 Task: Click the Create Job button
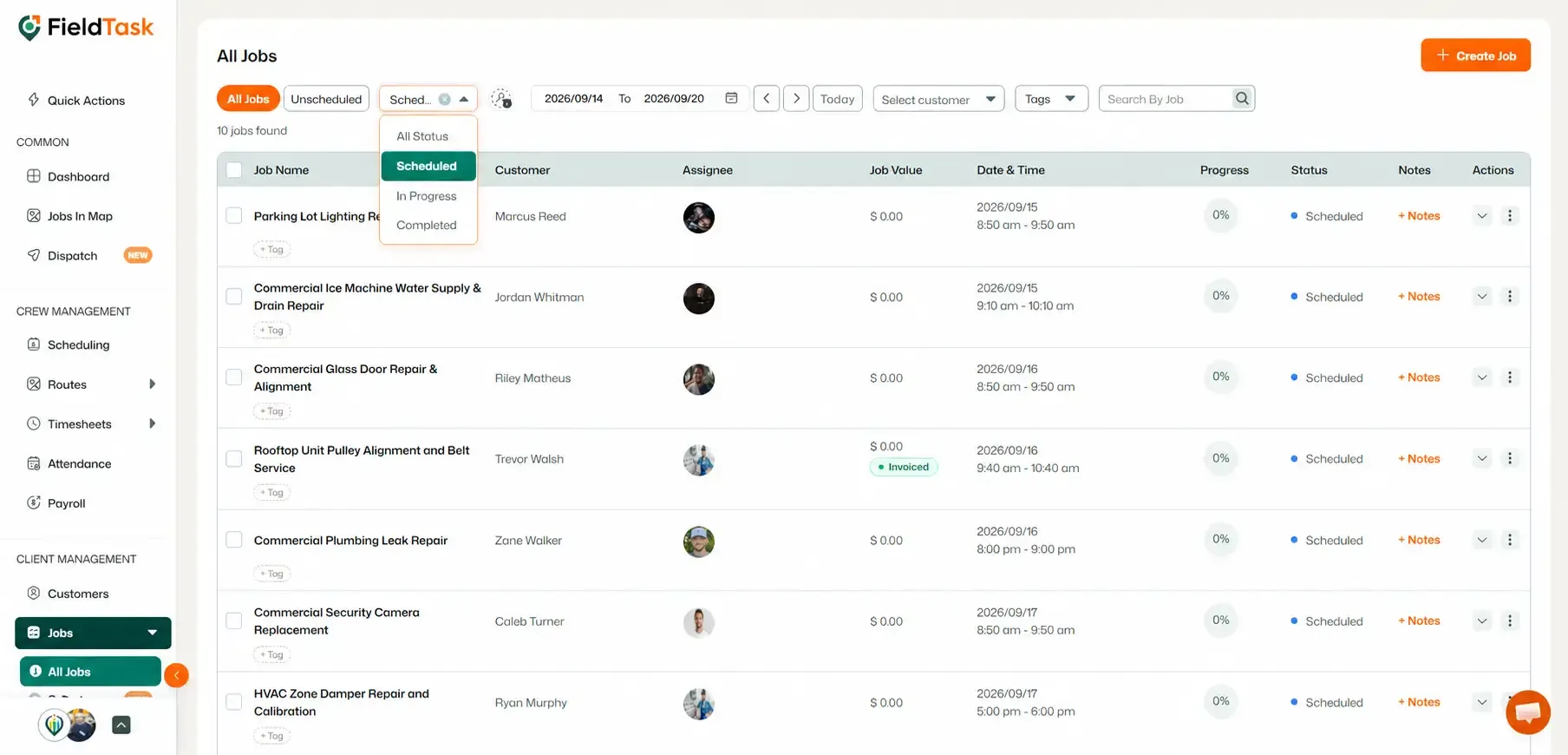pos(1475,56)
